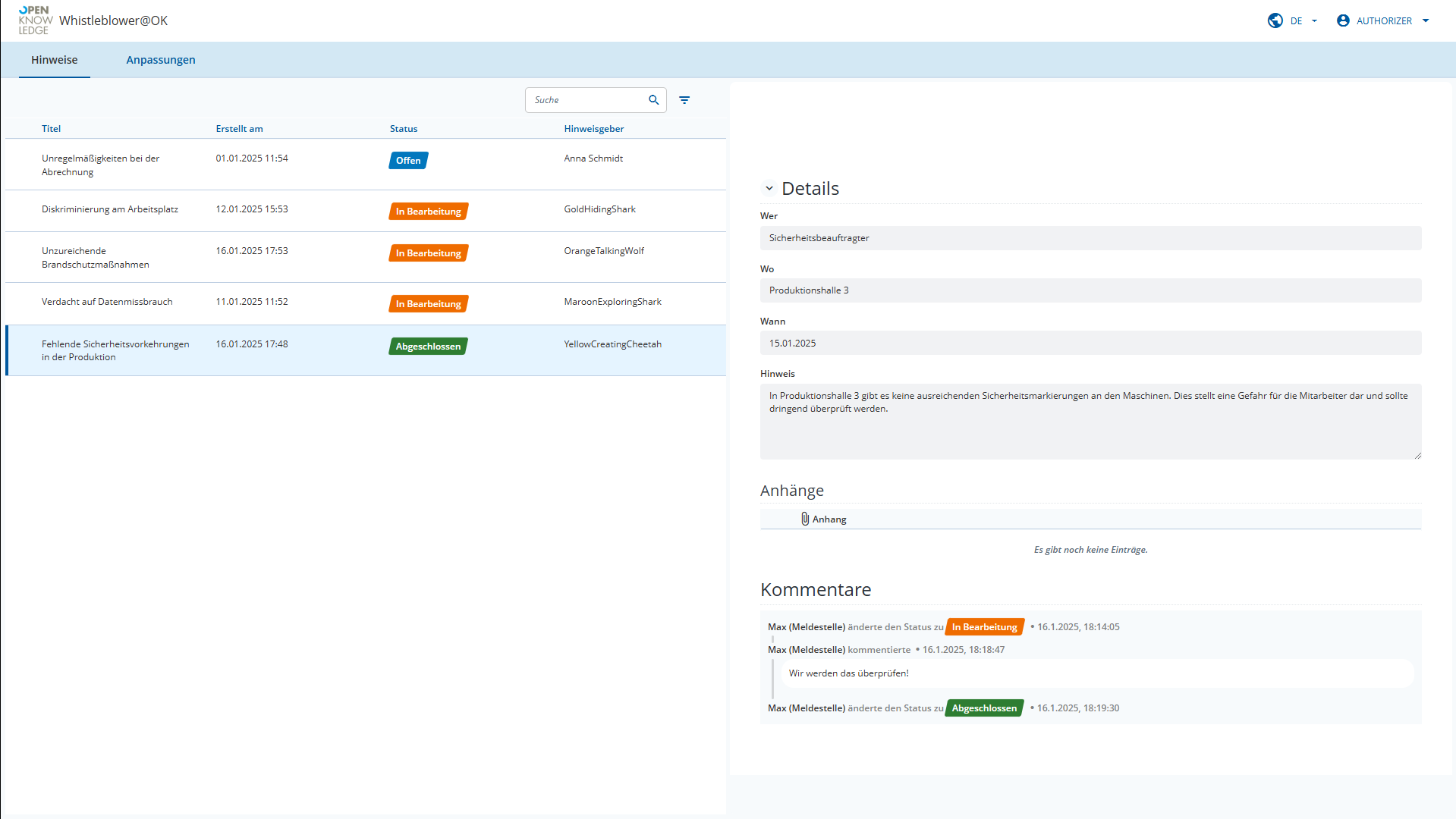Screen dimensions: 1456x819
Task: Select the Diskriminierung am Arbeitsplatz report
Action: point(110,209)
